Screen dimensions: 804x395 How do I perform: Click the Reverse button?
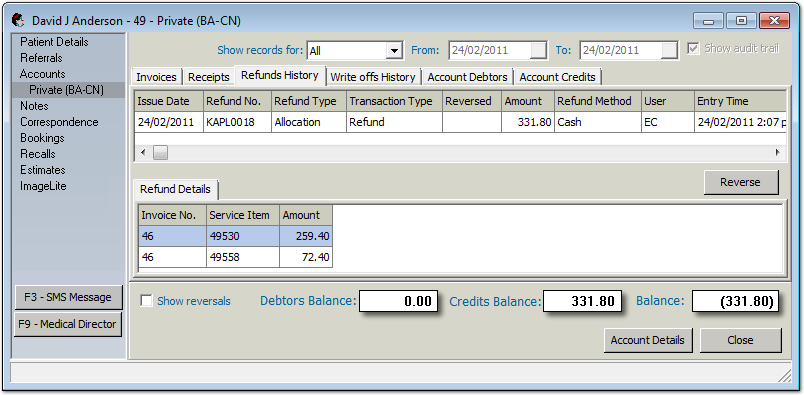click(x=740, y=182)
